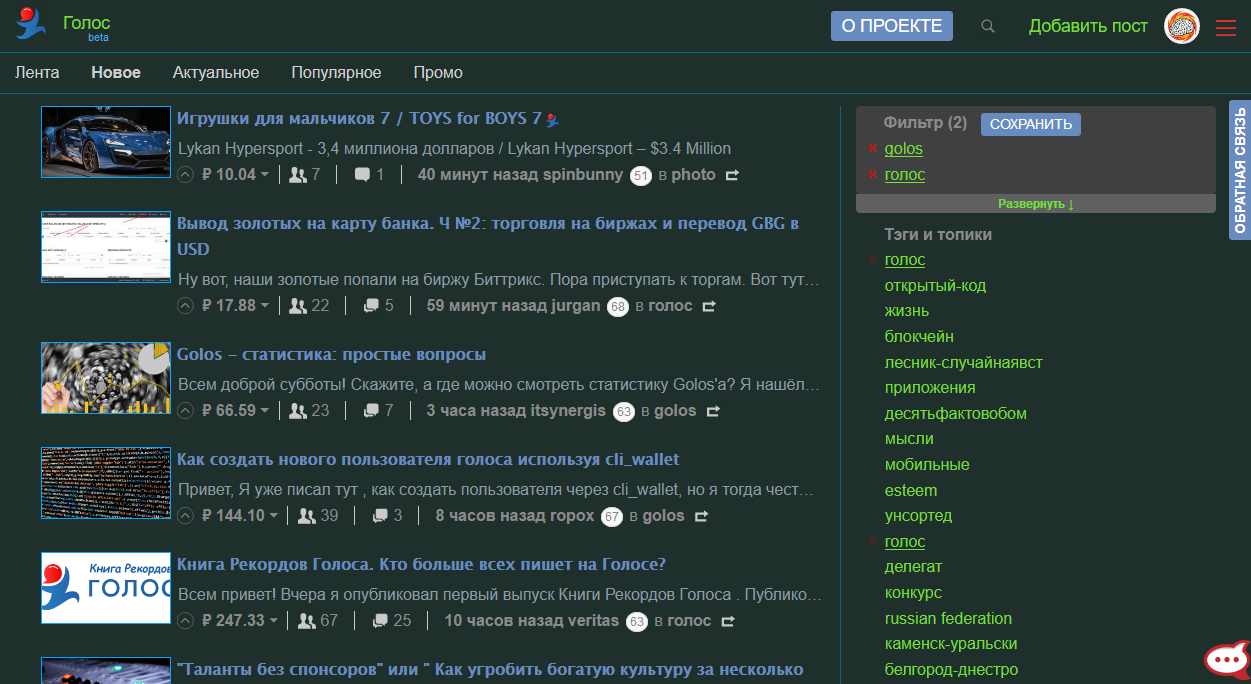Screen dimensions: 1251x684
Task: Show voters icon with 22 votes
Action: click(x=297, y=306)
